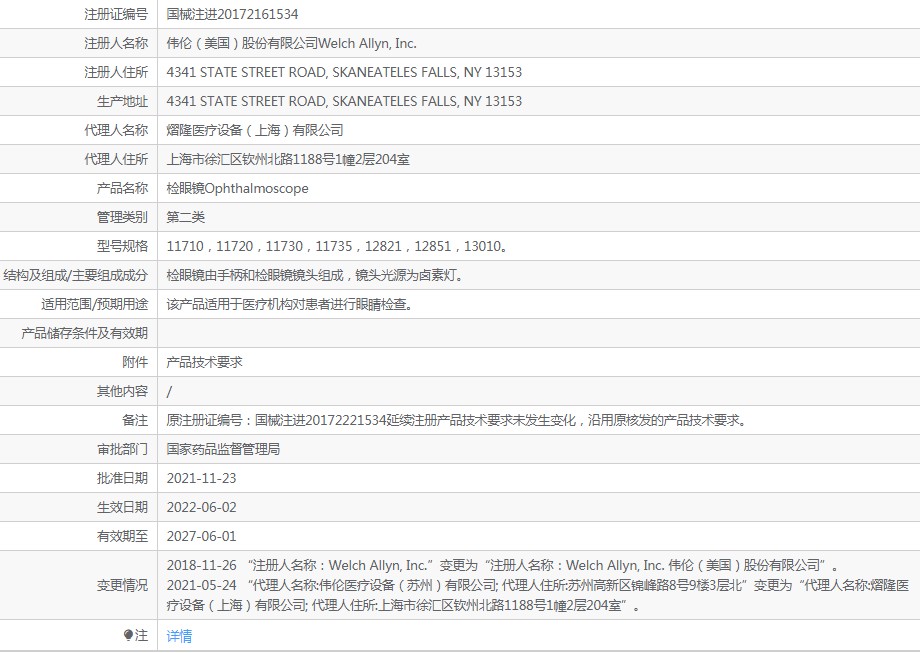Click the 管理类别 label
The image size is (920, 653).
123,218
